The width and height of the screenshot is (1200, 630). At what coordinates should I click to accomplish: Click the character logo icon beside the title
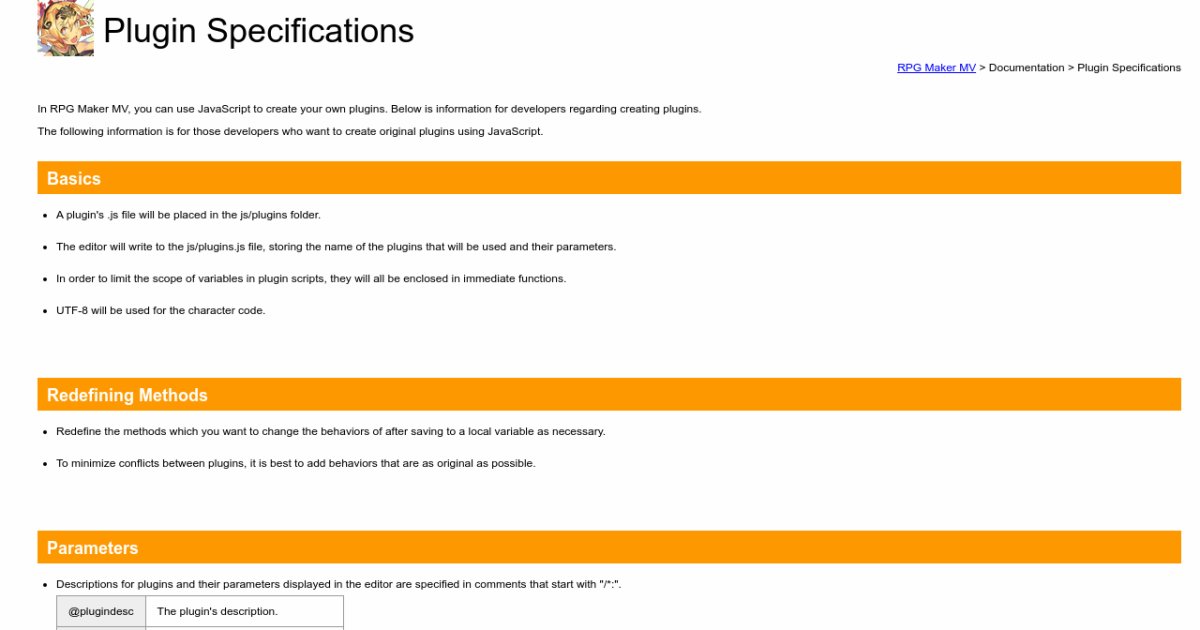coord(66,29)
